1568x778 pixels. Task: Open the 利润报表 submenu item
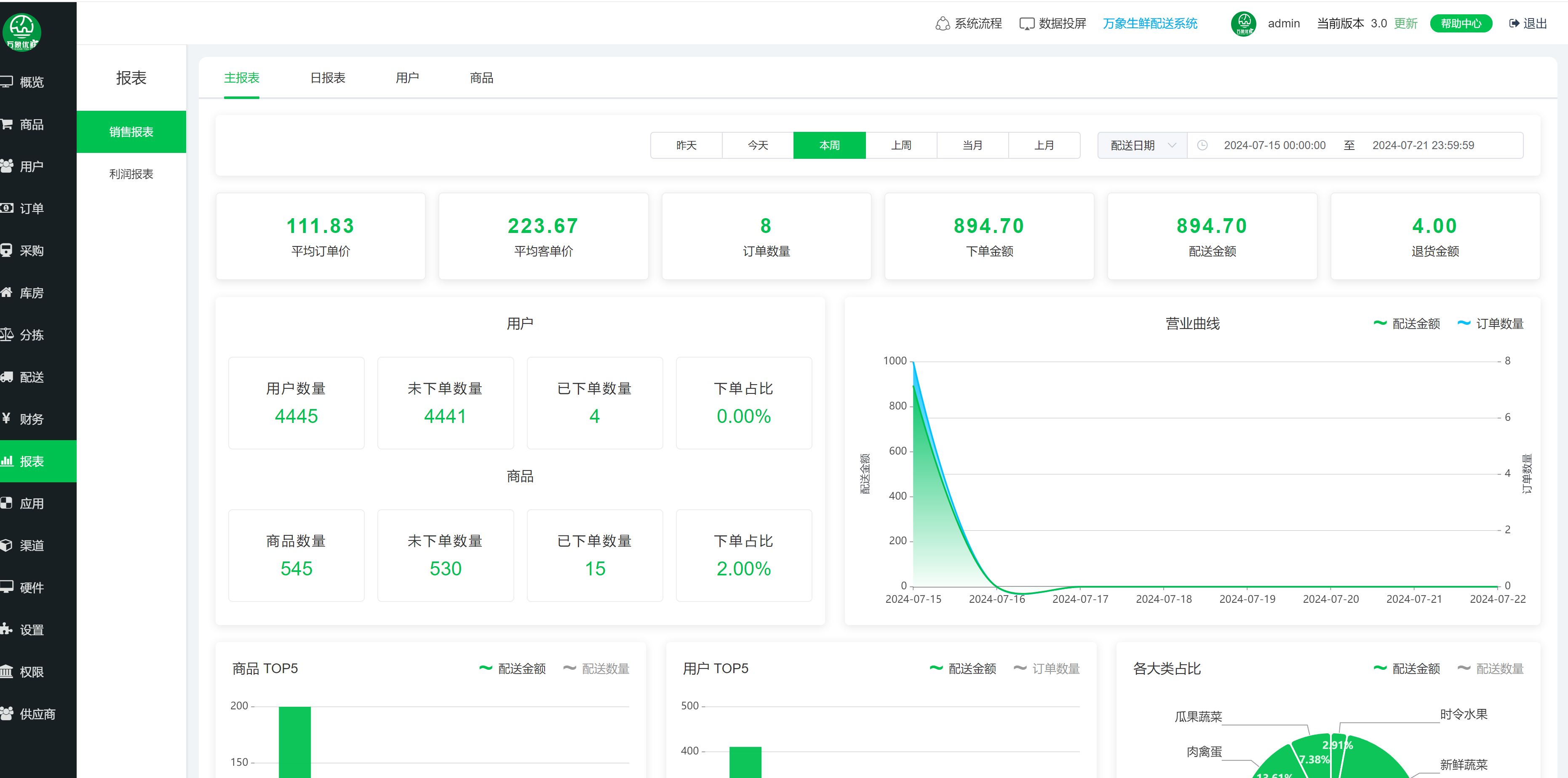coord(131,174)
